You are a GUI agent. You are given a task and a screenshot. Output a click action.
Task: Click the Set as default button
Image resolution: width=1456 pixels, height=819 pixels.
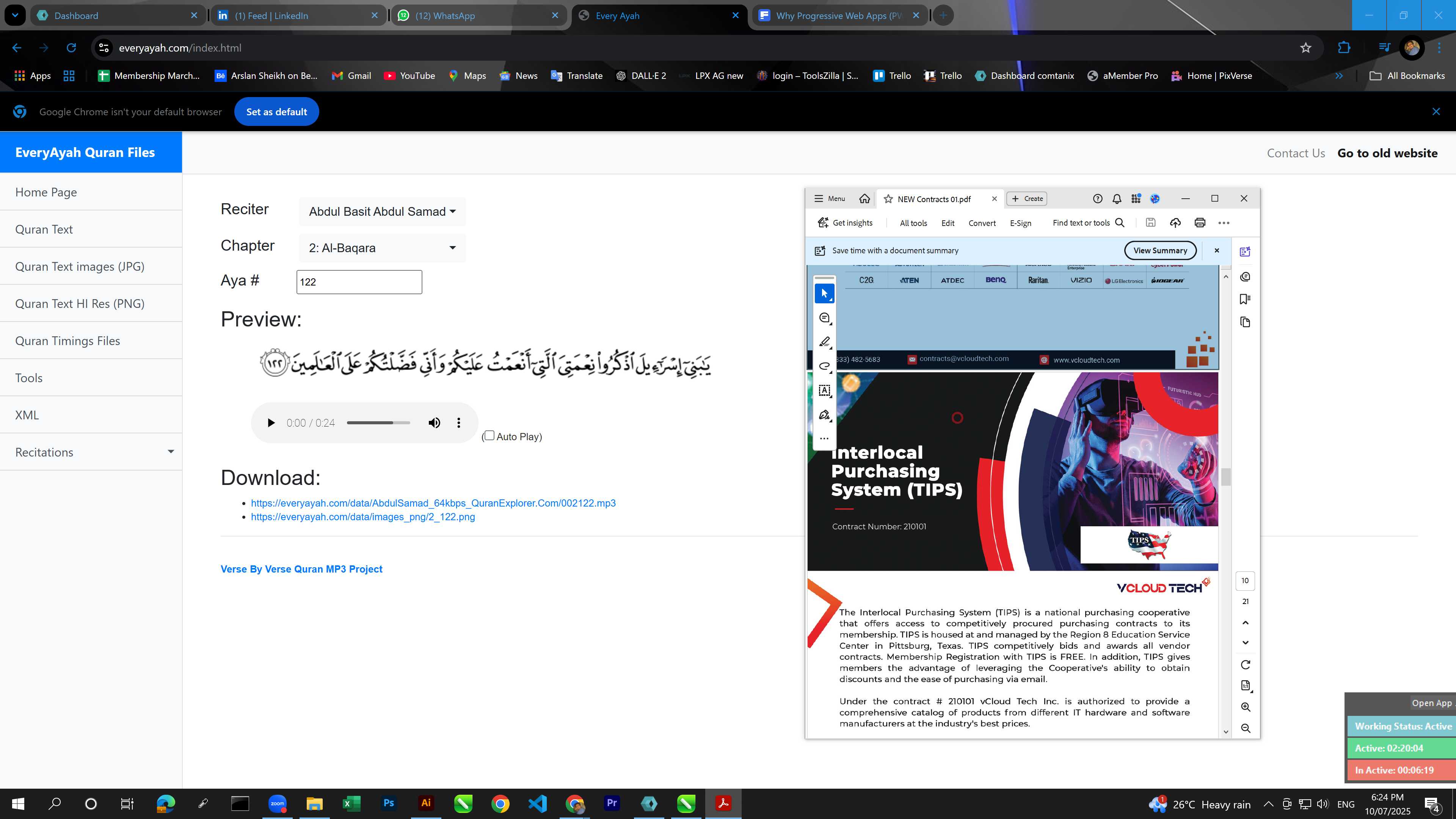click(x=276, y=112)
